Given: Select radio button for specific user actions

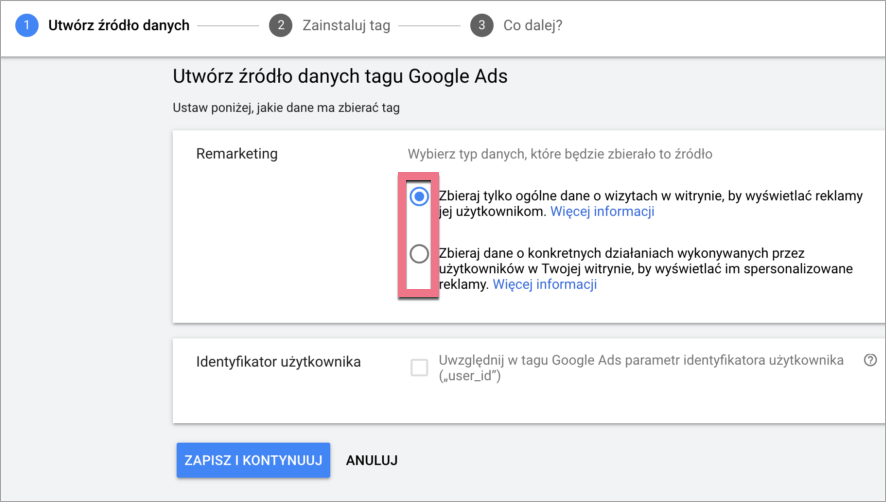Looking at the screenshot, I should pyautogui.click(x=419, y=254).
